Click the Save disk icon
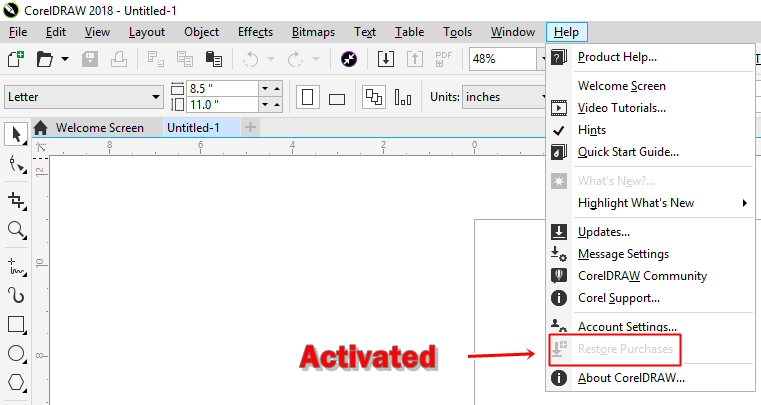This screenshot has width=761, height=405. click(x=90, y=59)
